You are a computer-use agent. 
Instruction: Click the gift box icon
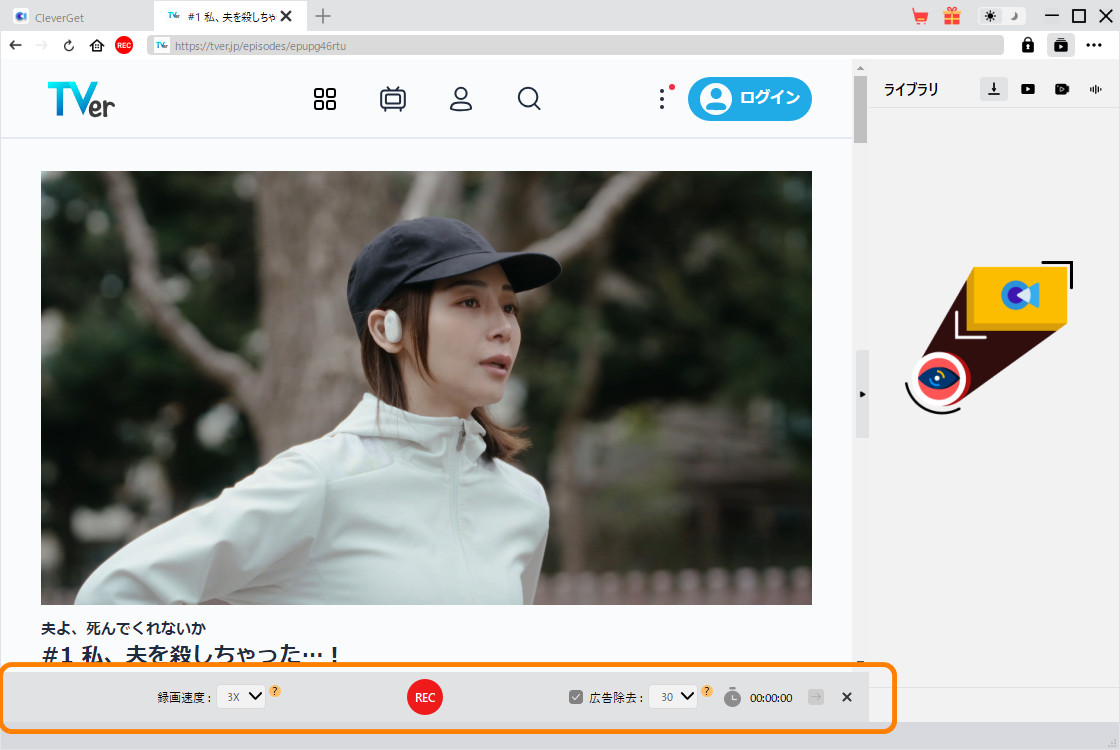click(x=952, y=16)
